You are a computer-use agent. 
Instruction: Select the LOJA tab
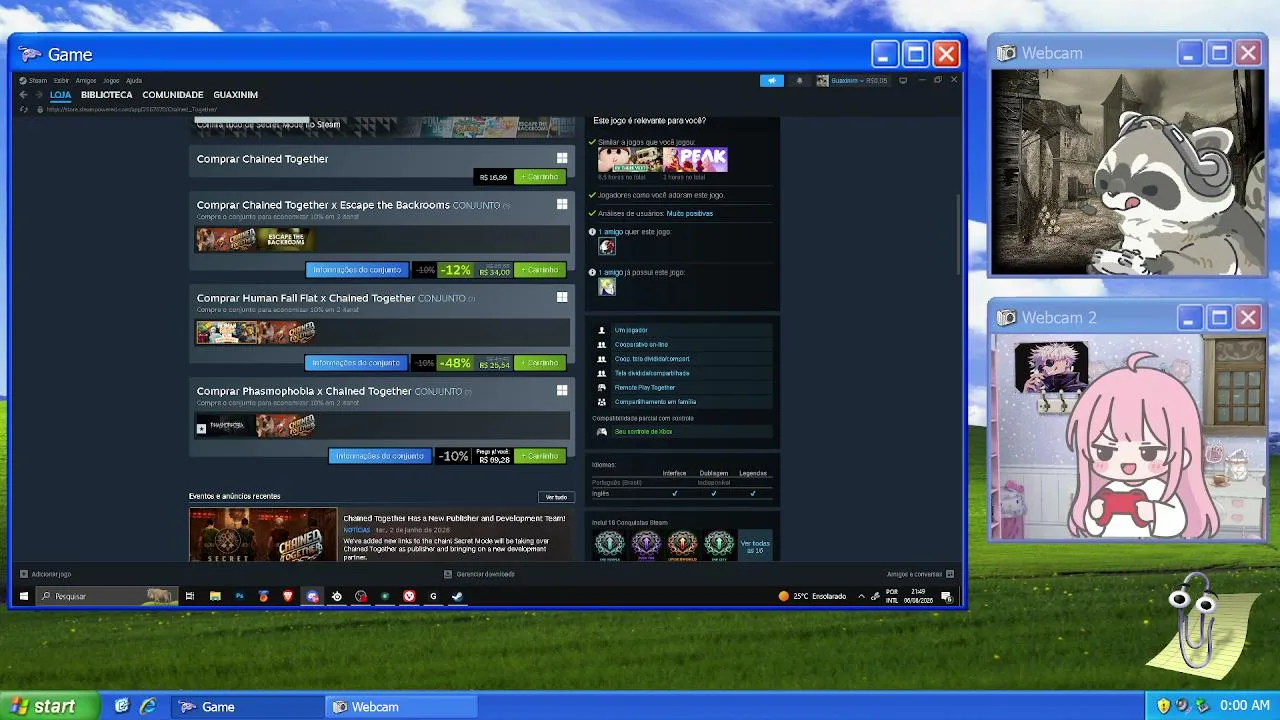(x=61, y=95)
